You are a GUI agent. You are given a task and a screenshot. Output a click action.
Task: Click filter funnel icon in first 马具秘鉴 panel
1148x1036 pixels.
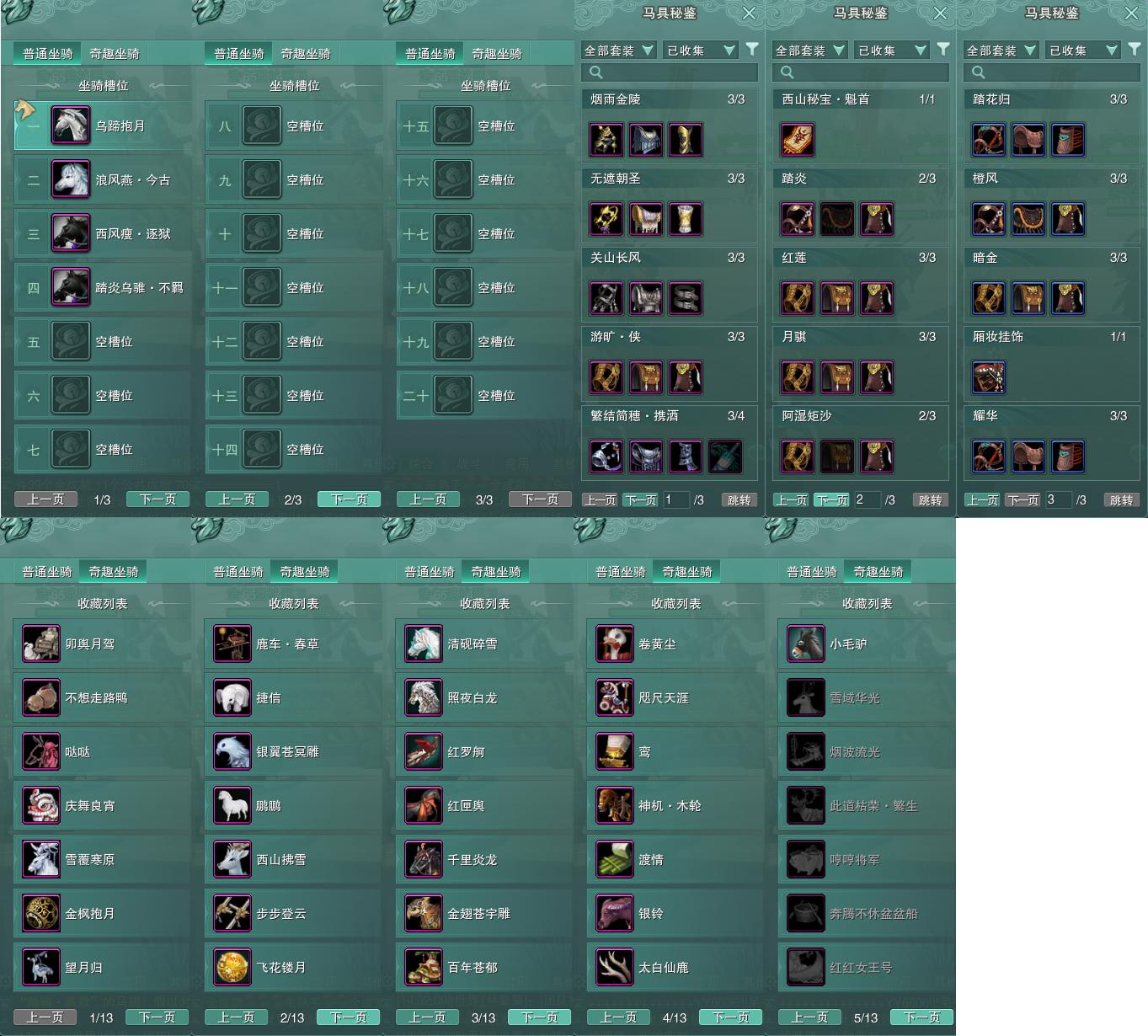(x=752, y=50)
